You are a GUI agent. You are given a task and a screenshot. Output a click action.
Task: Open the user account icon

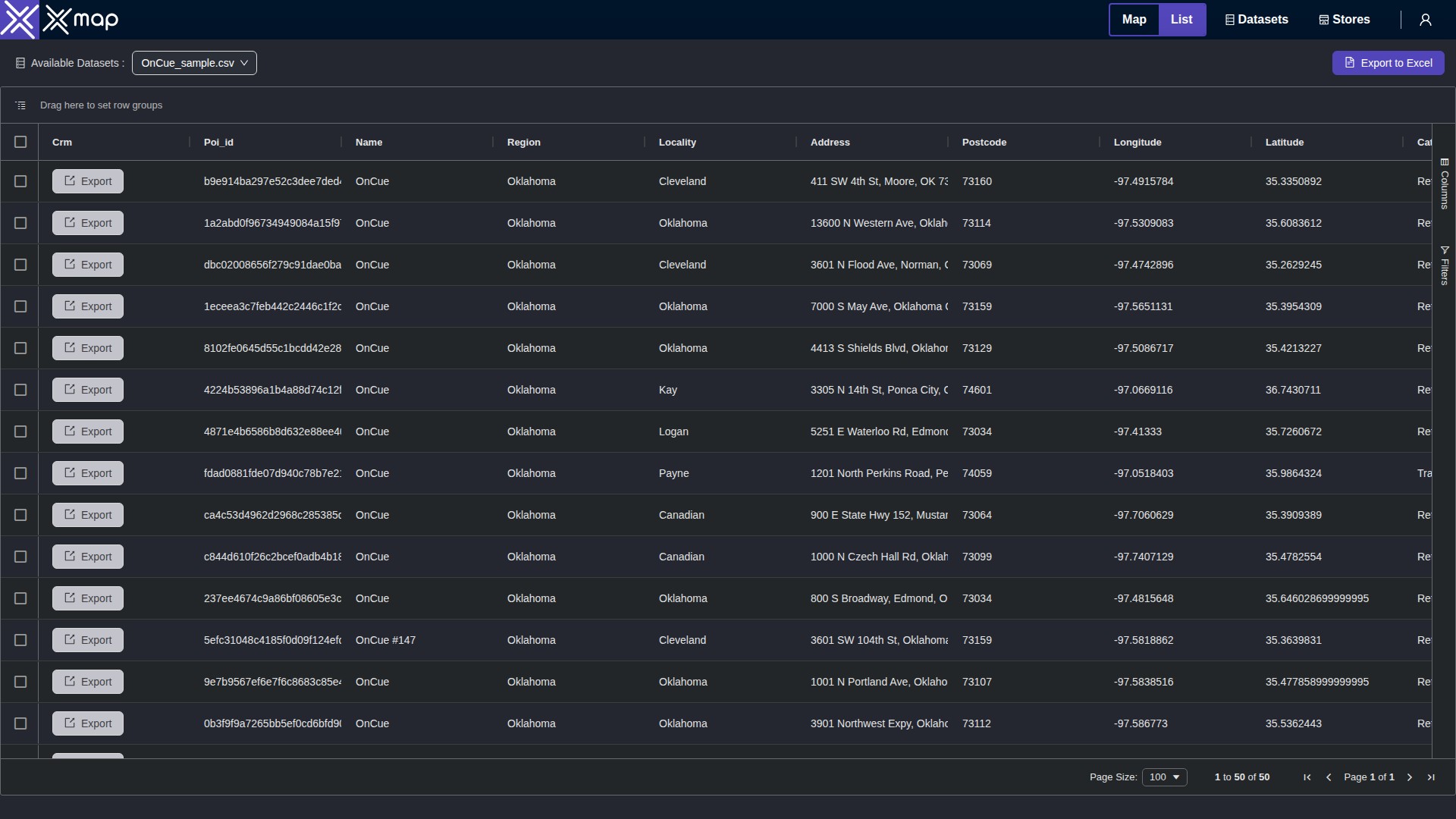[1426, 19]
